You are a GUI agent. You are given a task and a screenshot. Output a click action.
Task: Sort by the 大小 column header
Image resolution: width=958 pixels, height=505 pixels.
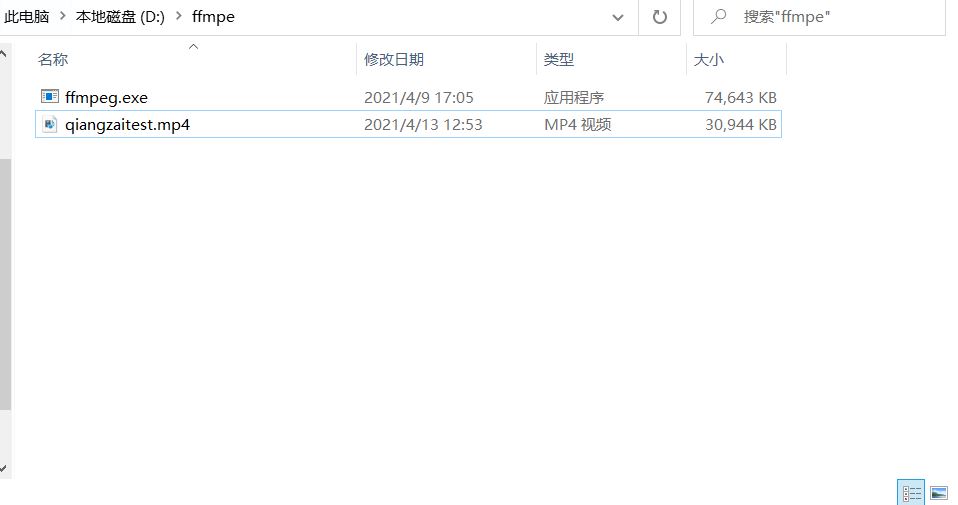[x=708, y=60]
